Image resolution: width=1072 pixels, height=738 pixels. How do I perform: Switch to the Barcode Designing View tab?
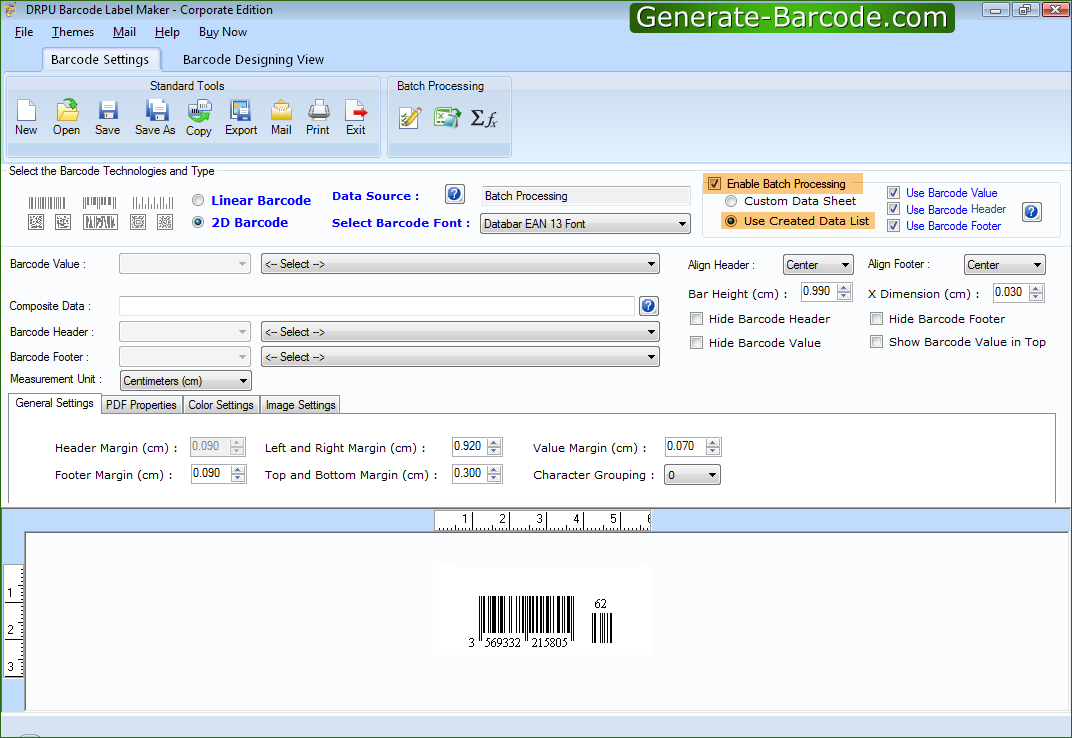tap(252, 59)
